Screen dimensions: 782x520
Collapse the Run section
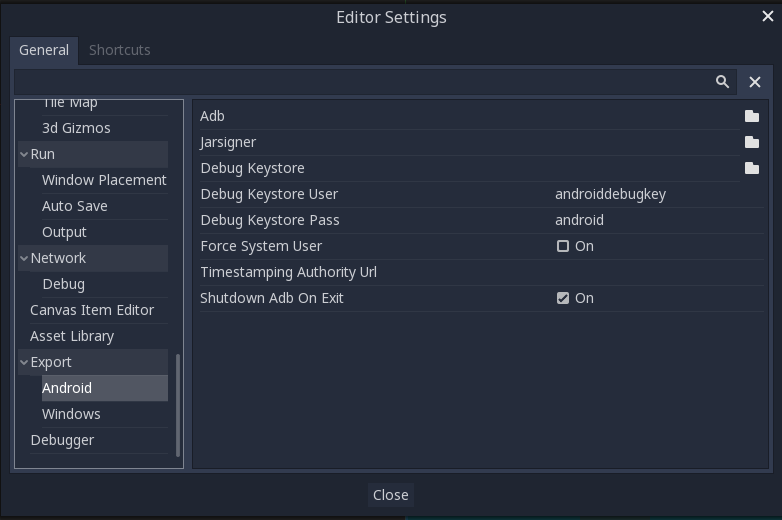(24, 154)
